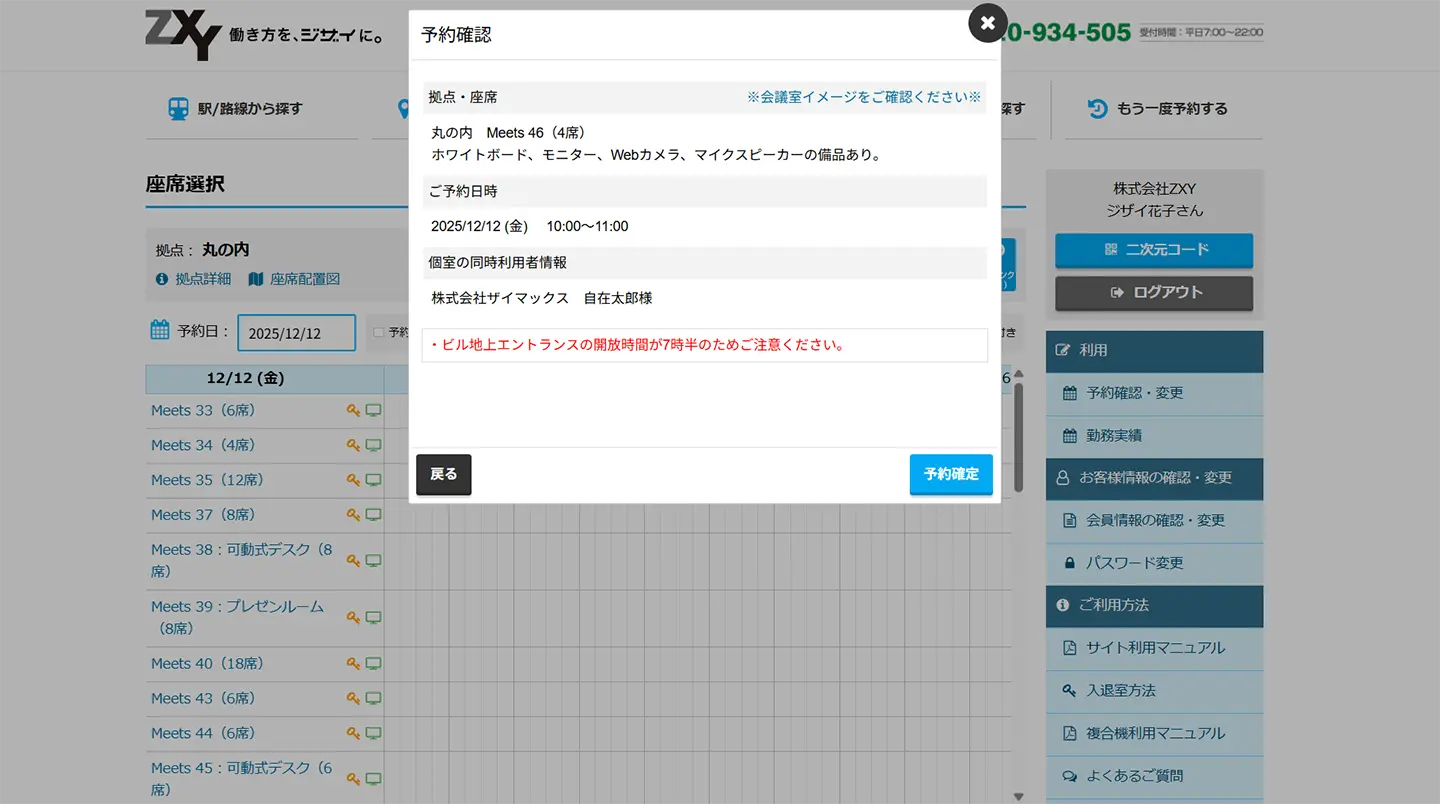Screen dimensions: 1440x804
Task: Click the monitor icon next to Meets 40
Action: [374, 663]
